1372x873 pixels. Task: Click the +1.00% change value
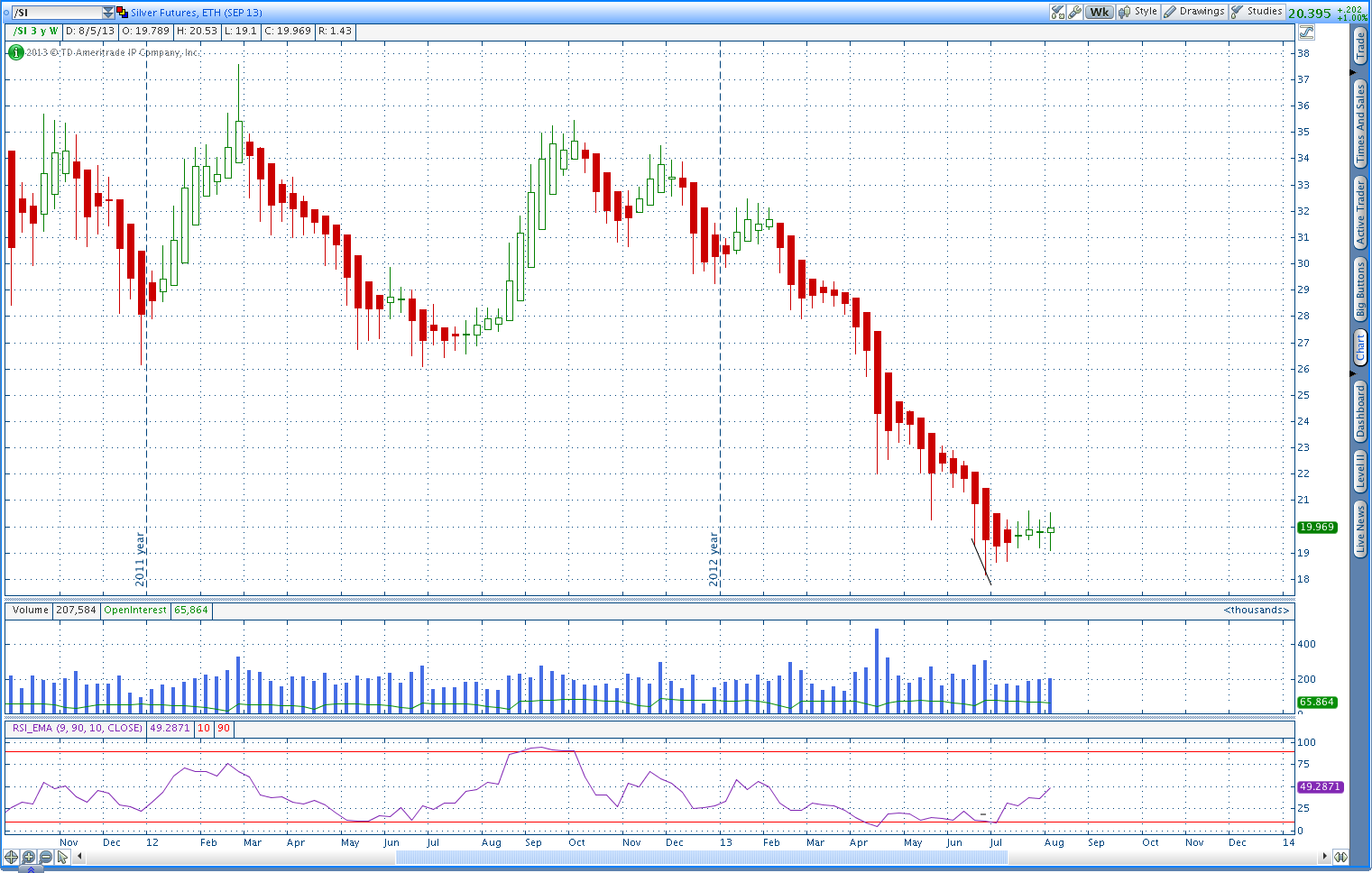[x=1352, y=17]
